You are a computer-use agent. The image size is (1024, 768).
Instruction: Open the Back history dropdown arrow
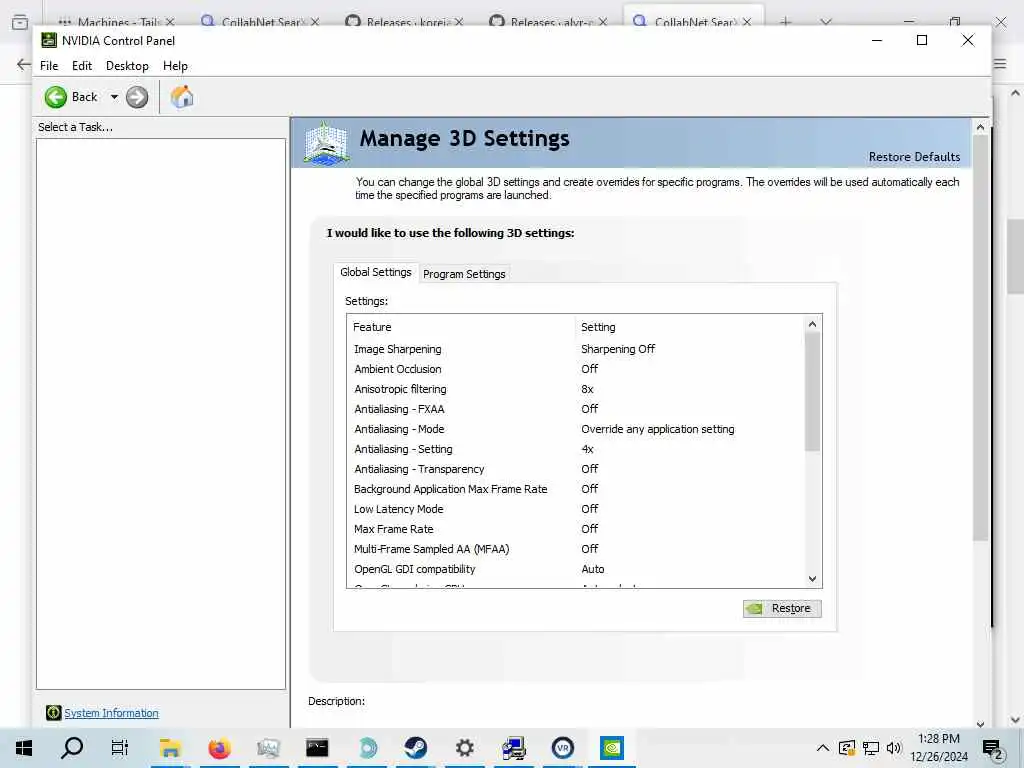tap(114, 97)
